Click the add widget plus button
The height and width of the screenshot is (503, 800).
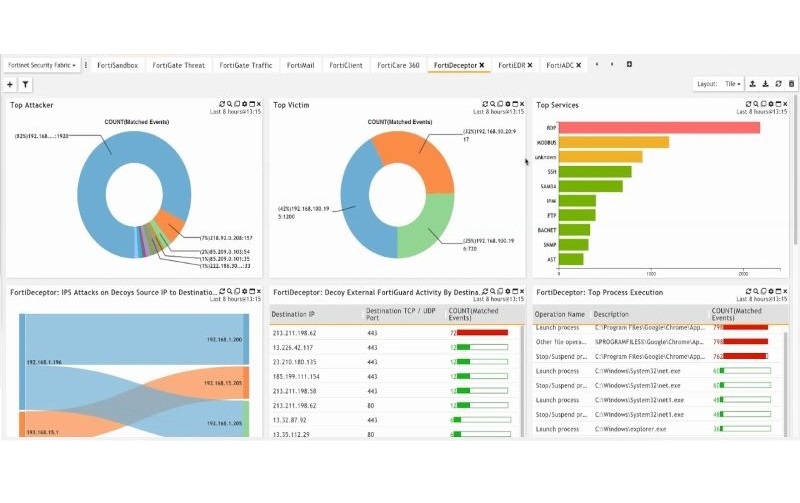(10, 85)
